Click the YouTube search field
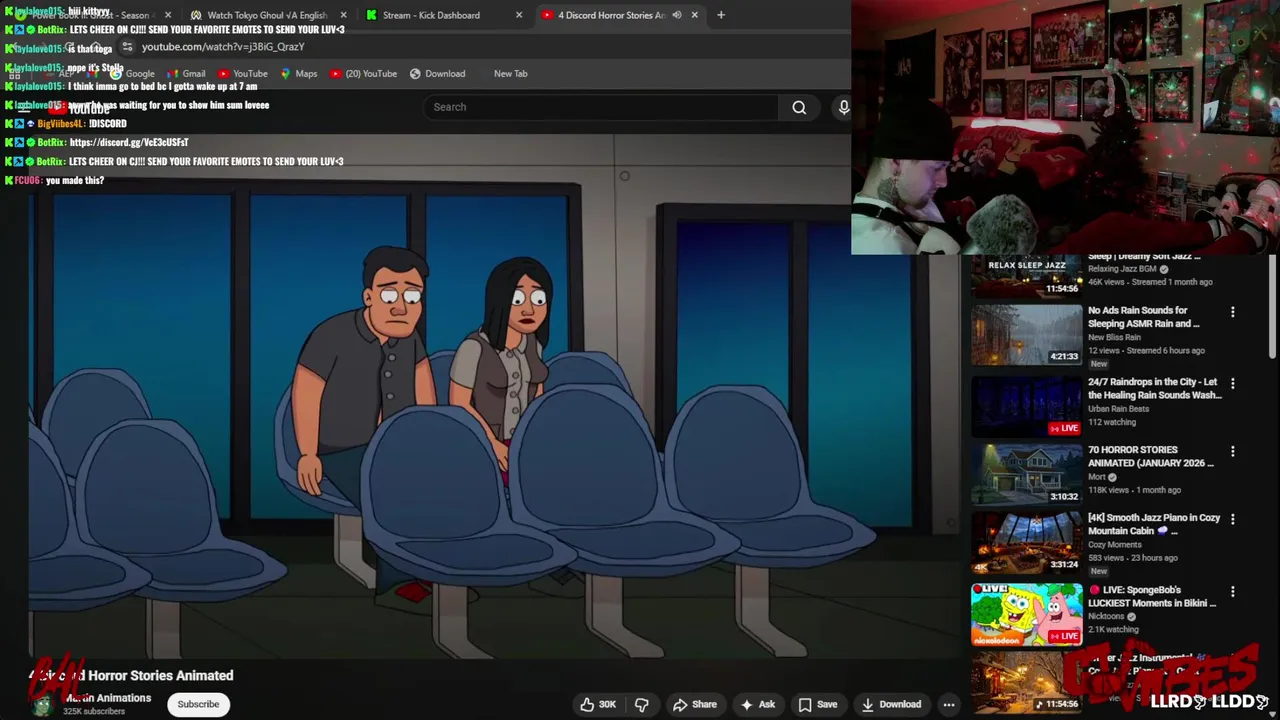The image size is (1280, 720). (x=600, y=107)
